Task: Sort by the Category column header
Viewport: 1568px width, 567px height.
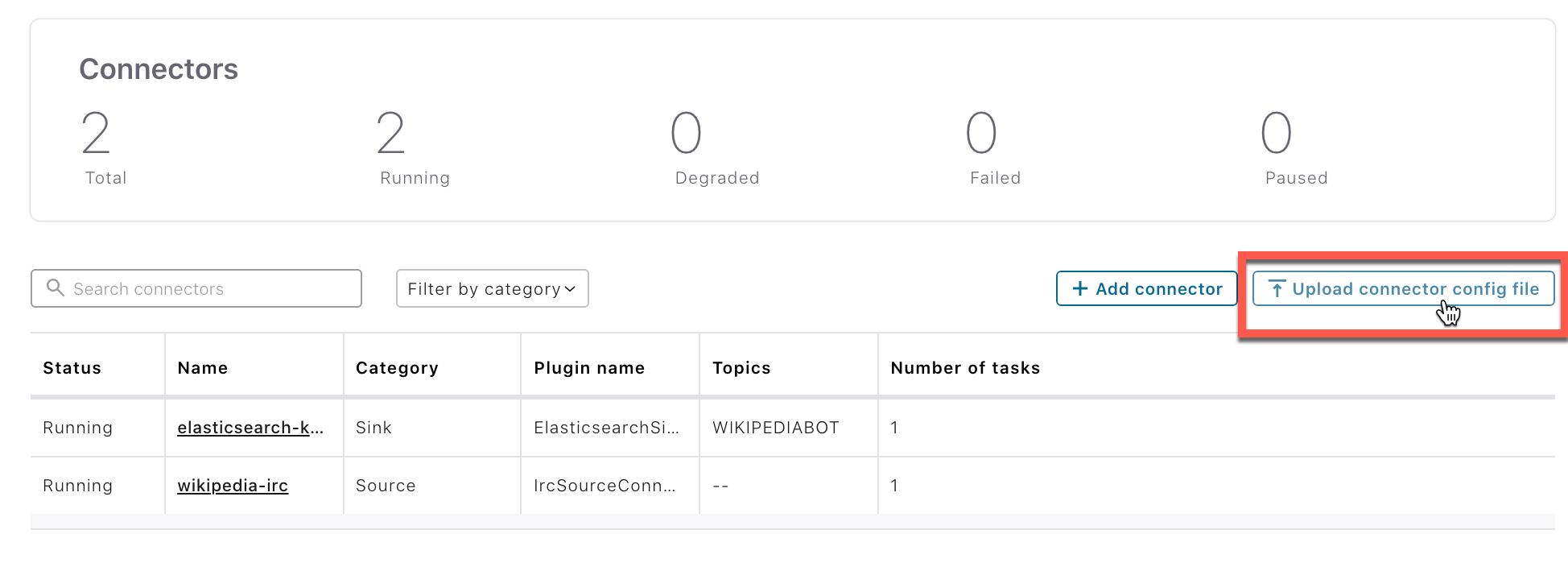Action: 397,368
